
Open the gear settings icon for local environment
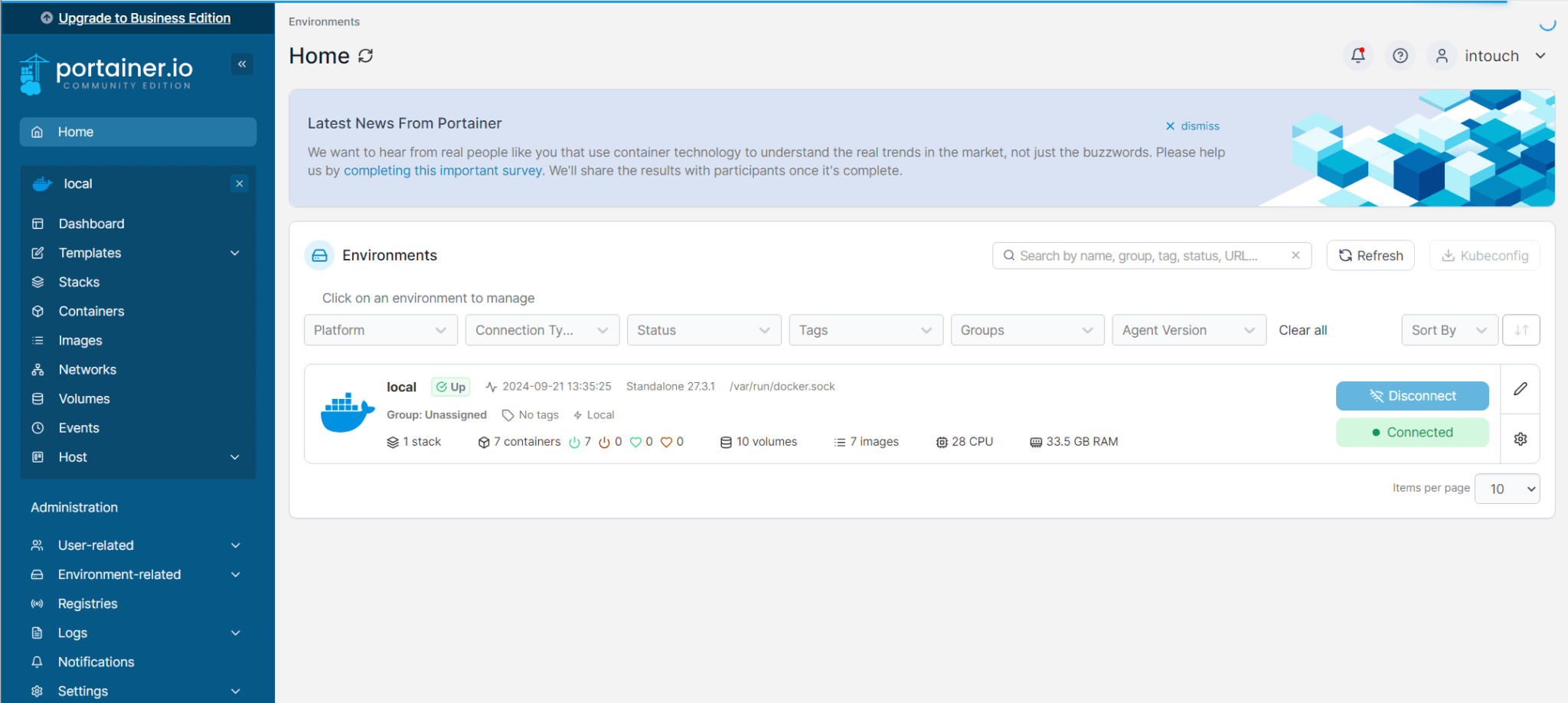tap(1520, 439)
